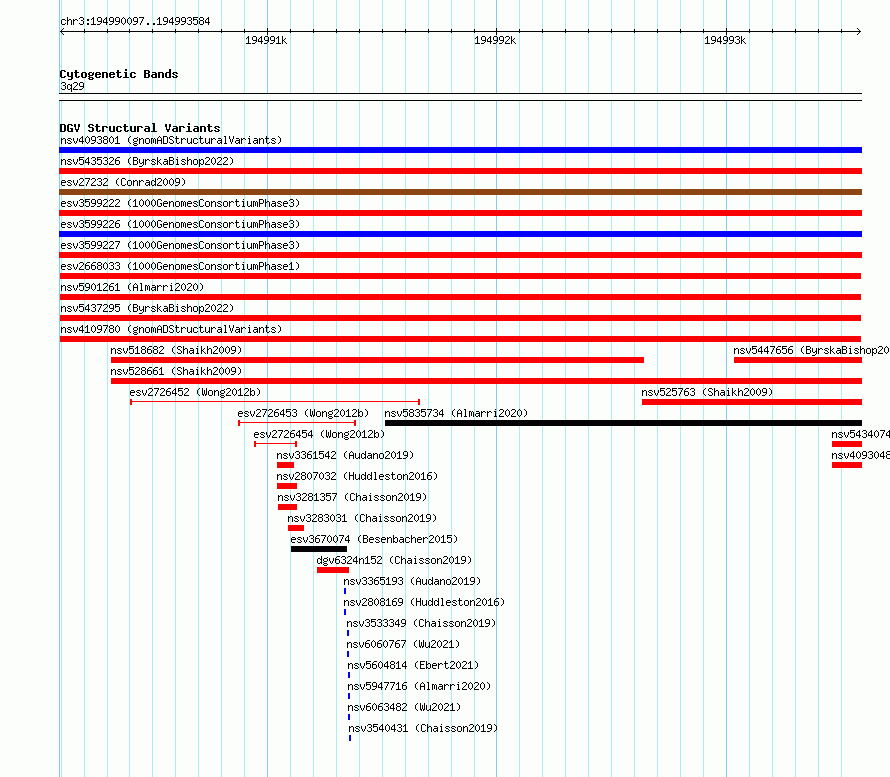890x777 pixels.
Task: Select the blue bar under esv3599226
Action: point(460,234)
